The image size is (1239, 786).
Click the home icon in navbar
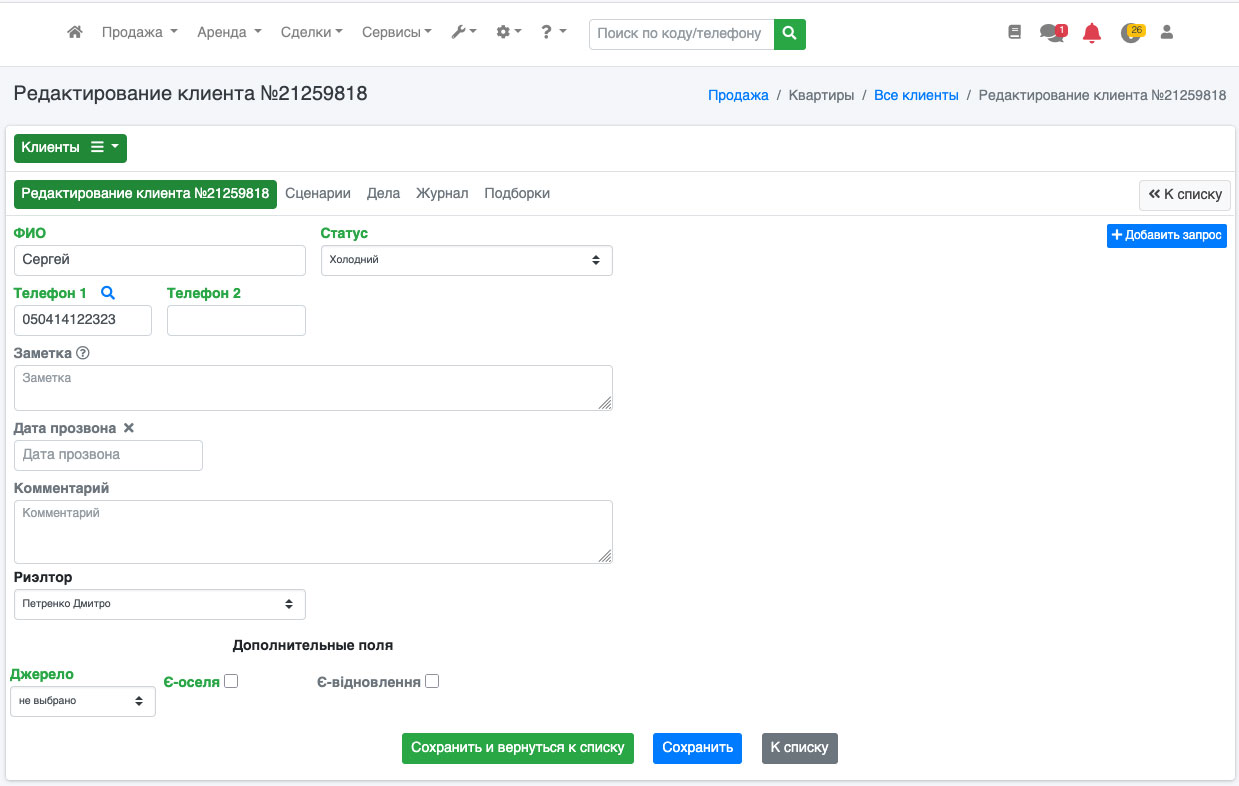click(74, 32)
